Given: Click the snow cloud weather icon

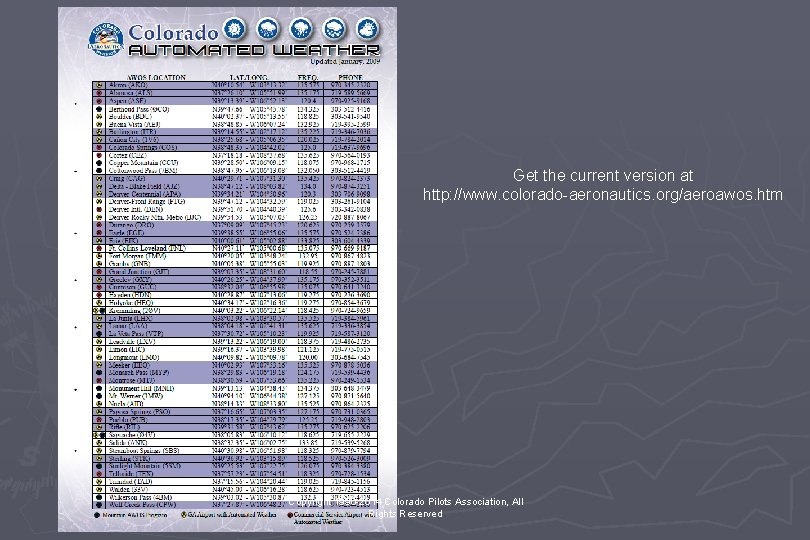Looking at the screenshot, I should [x=334, y=28].
